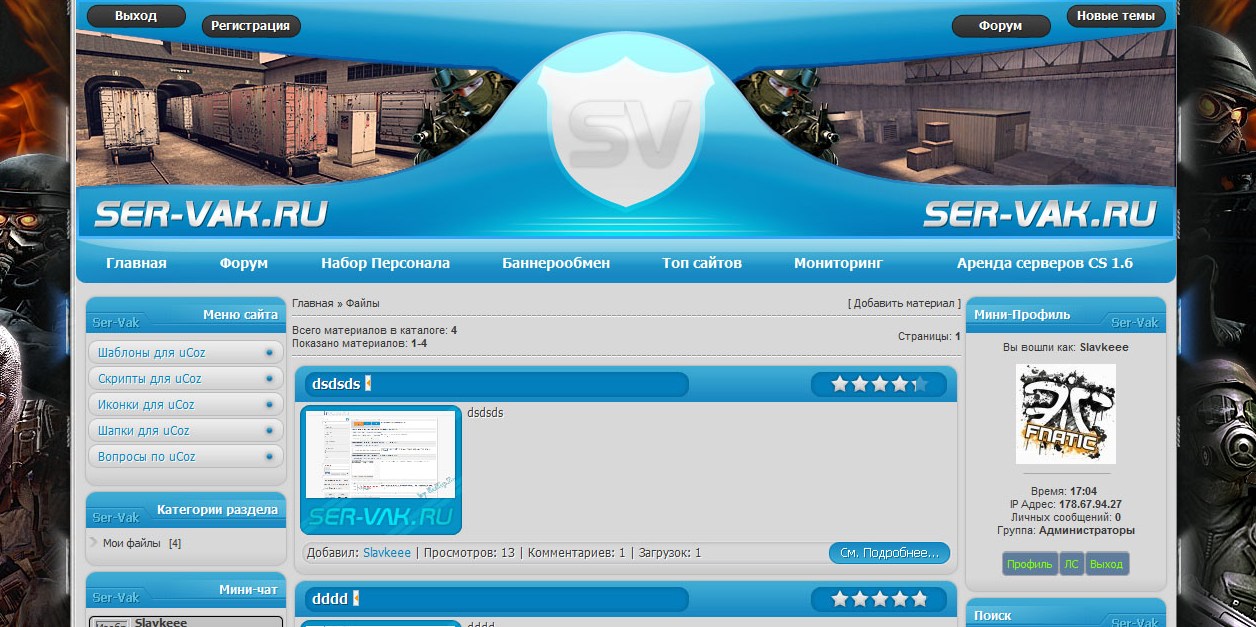The height and width of the screenshot is (627, 1256).
Task: Click the text "IP Адрес: 178.67.94.27"
Action: 1066,504
